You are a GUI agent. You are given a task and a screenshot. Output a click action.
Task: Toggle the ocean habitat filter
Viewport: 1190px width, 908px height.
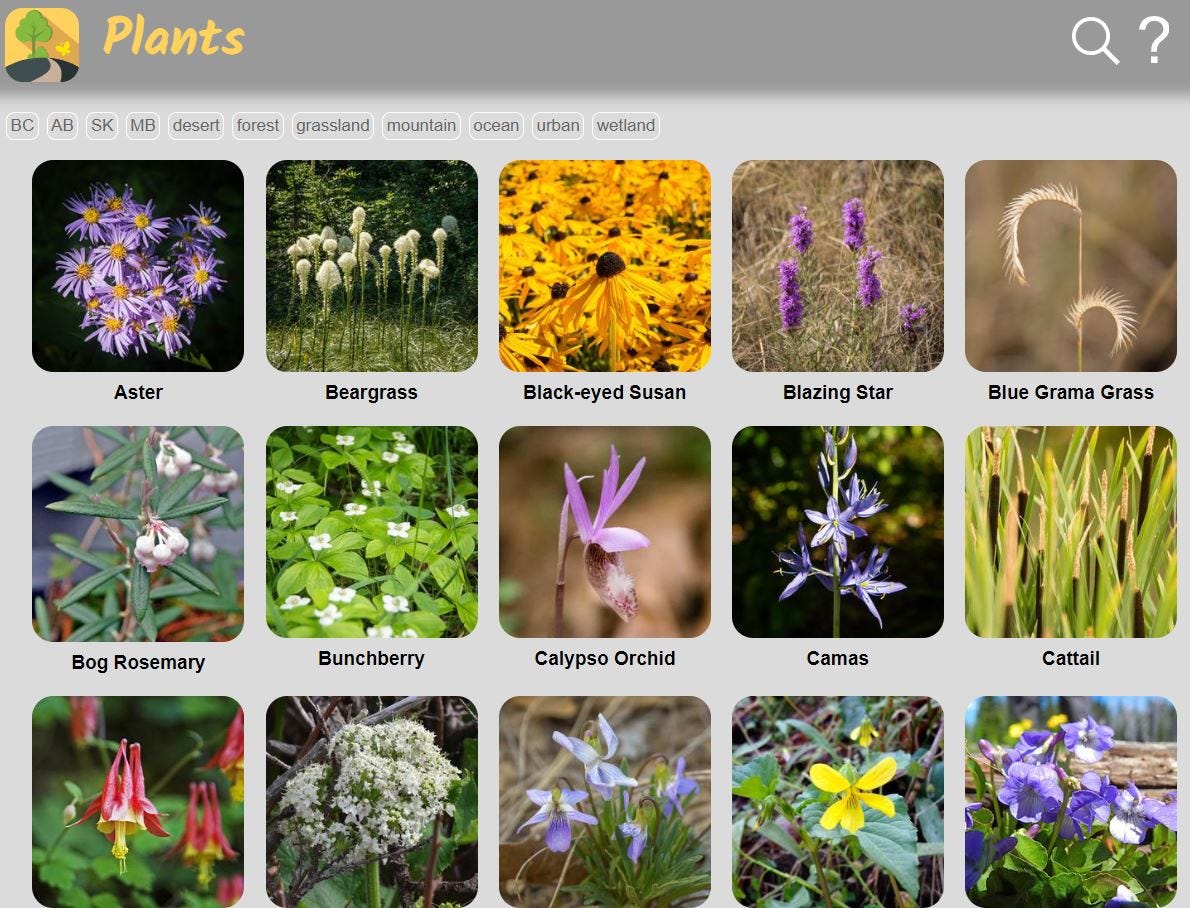496,125
